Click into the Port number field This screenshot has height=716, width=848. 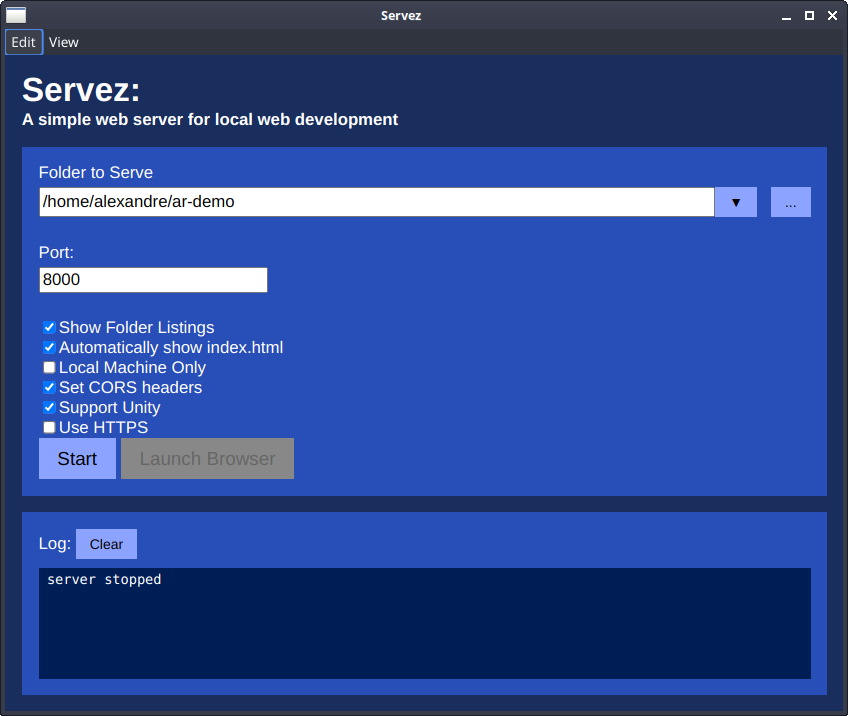(x=153, y=280)
